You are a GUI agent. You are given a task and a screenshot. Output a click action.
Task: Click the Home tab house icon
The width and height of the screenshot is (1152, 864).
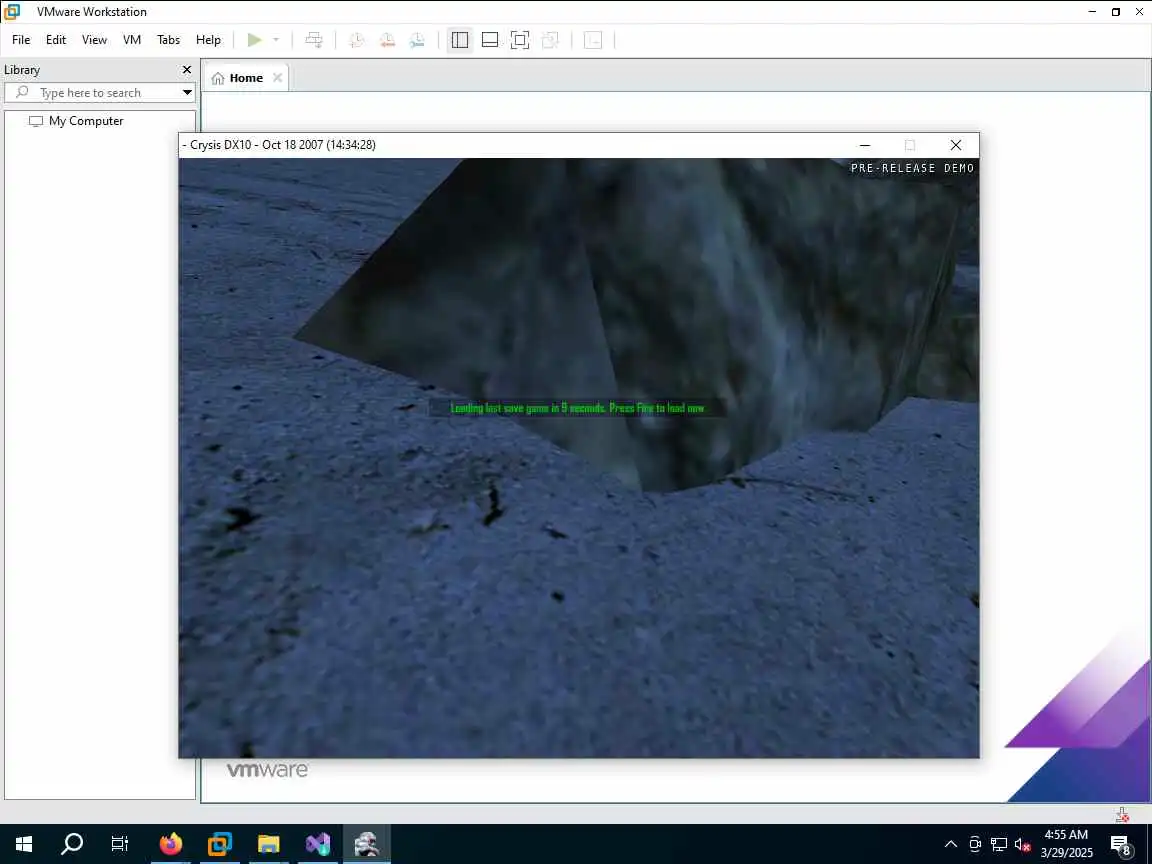point(217,78)
